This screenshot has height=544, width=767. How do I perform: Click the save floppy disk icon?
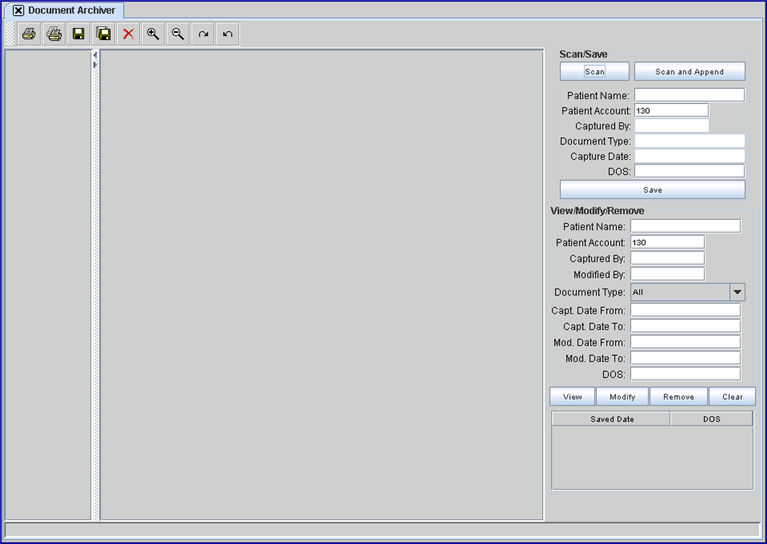click(x=78, y=34)
